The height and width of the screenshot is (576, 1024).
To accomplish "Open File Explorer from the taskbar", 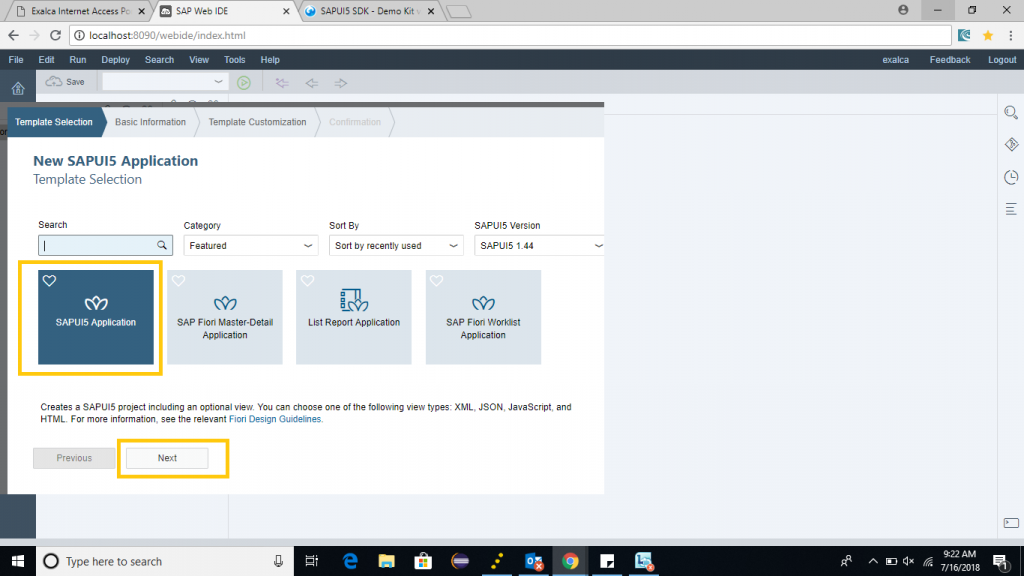I will (x=387, y=561).
